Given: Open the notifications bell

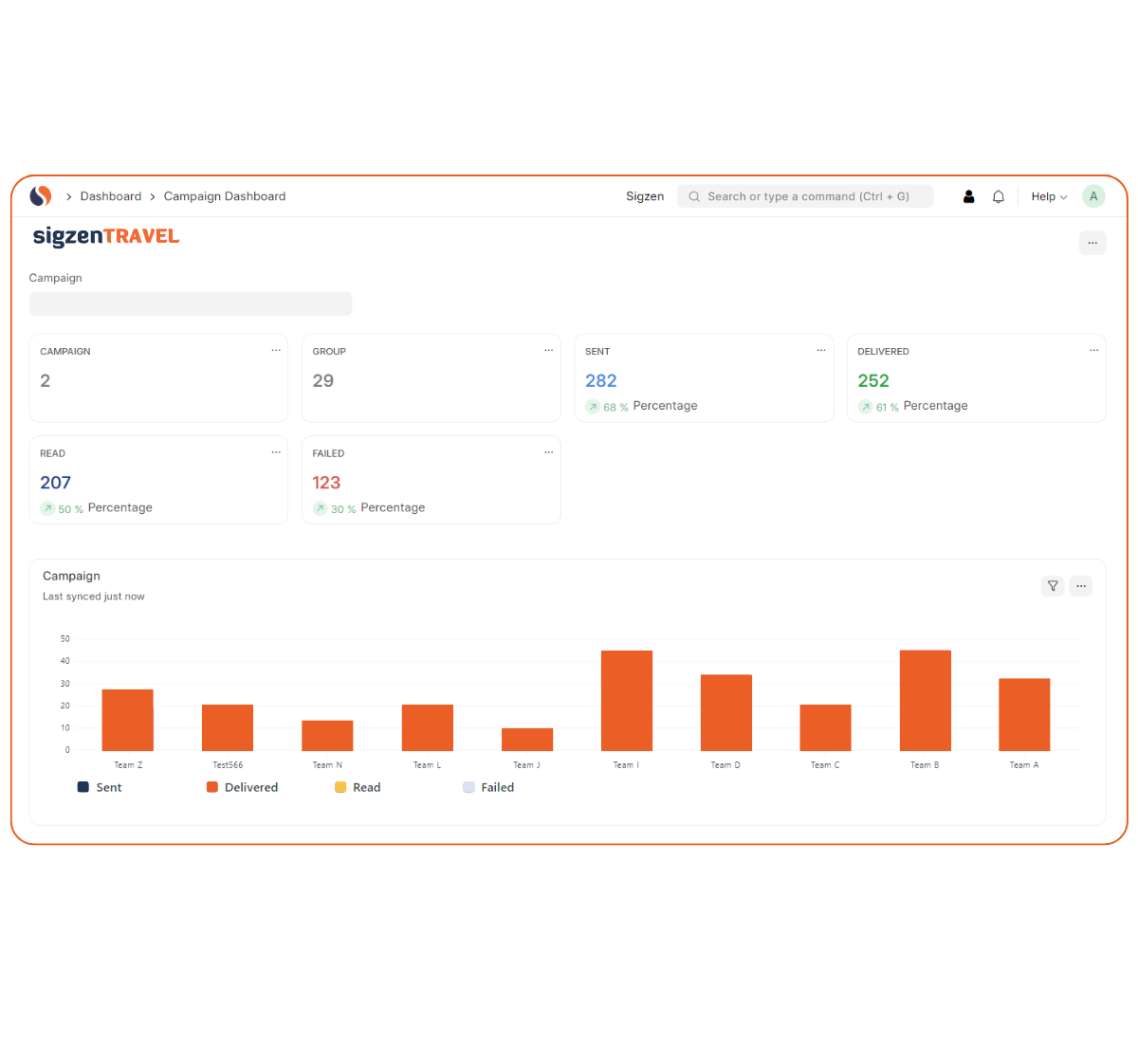Looking at the screenshot, I should (999, 196).
